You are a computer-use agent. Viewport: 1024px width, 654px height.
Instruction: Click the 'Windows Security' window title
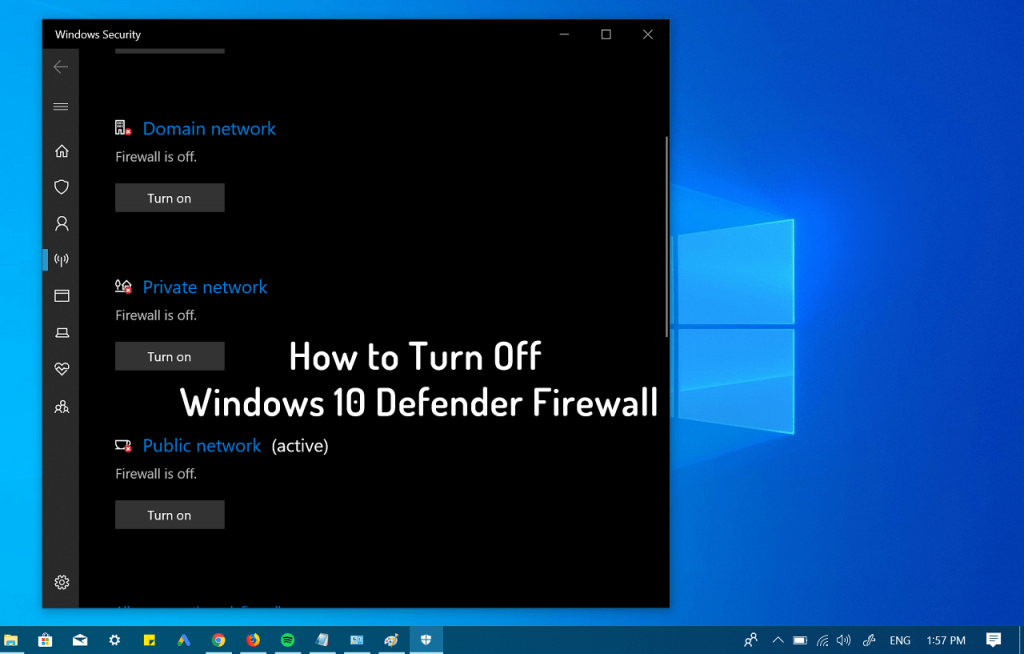coord(98,35)
